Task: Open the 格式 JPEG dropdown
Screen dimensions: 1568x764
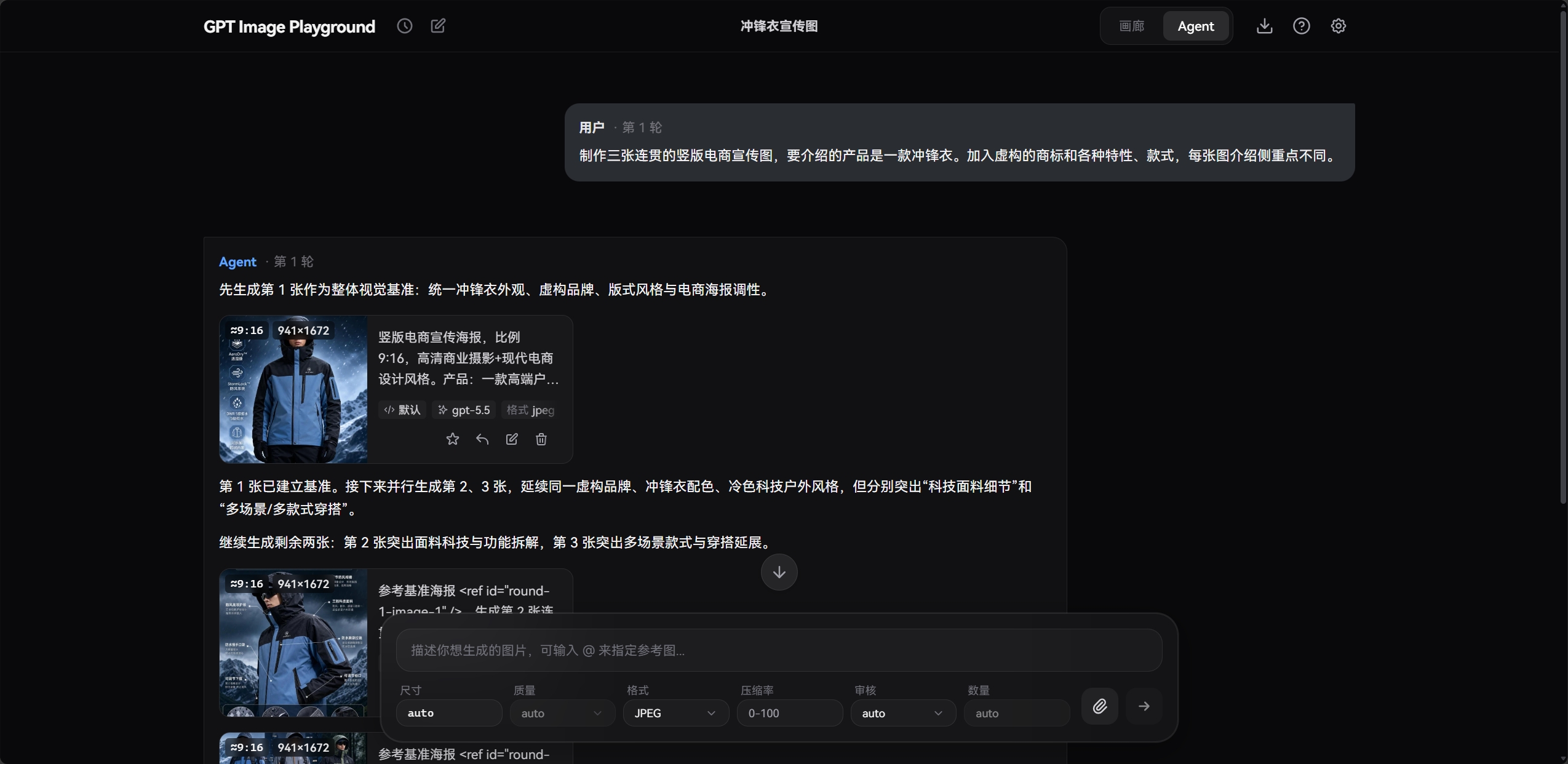Action: point(675,713)
